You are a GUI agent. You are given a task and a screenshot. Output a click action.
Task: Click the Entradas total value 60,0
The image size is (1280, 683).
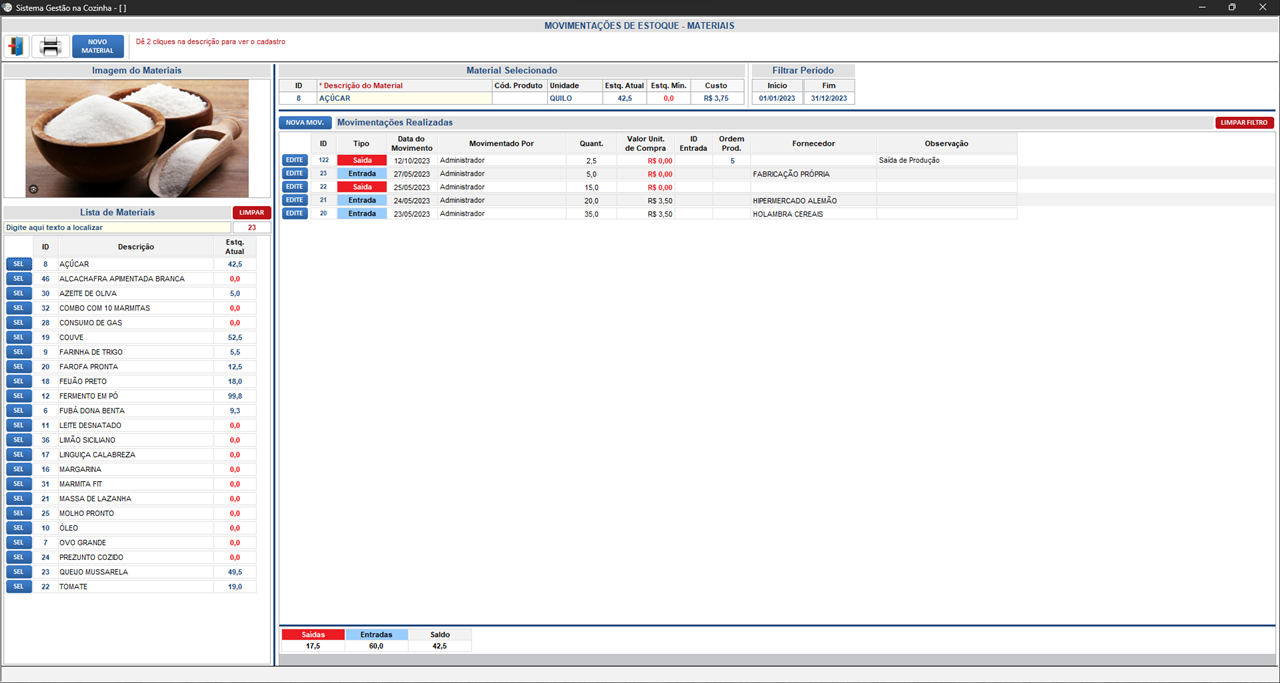tap(376, 646)
